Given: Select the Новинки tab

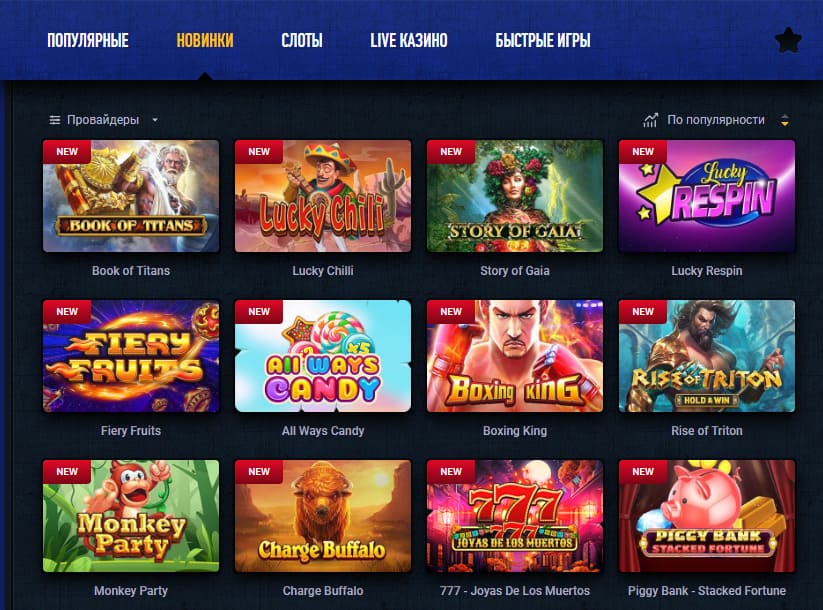Looking at the screenshot, I should point(205,40).
